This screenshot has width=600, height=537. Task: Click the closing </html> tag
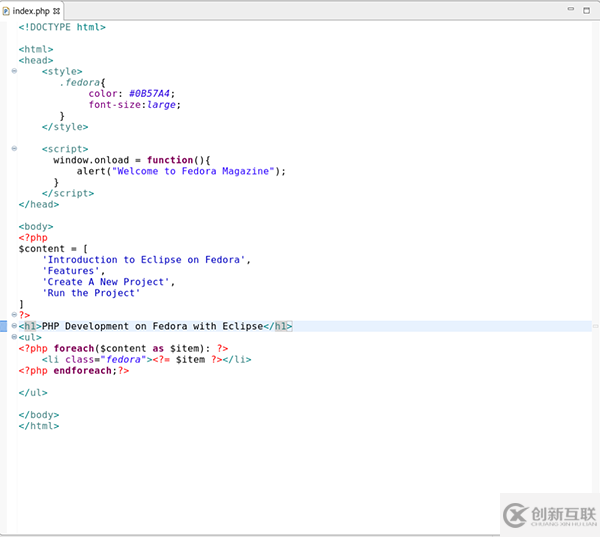click(39, 426)
